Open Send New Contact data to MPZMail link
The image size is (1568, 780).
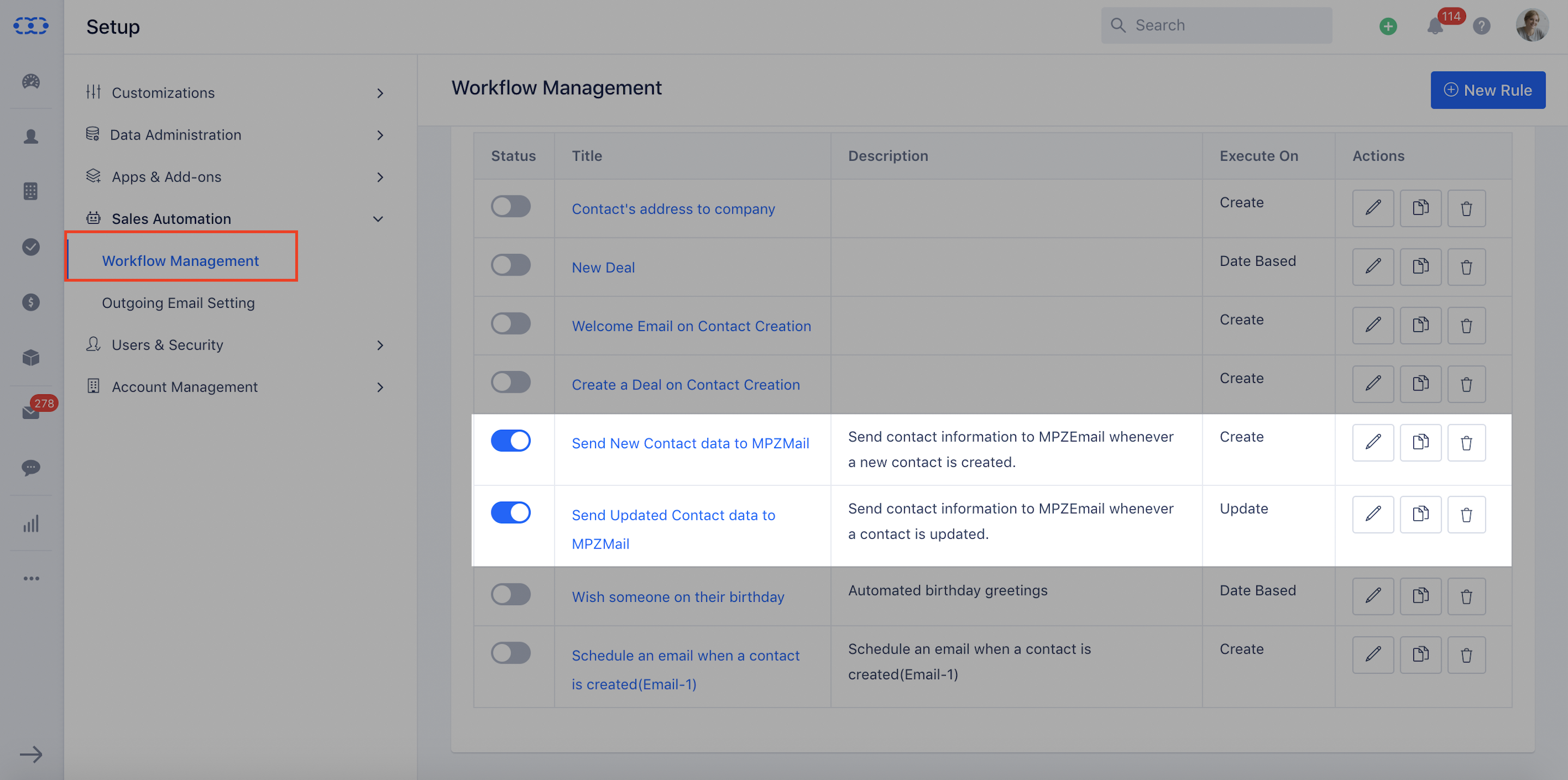[690, 443]
